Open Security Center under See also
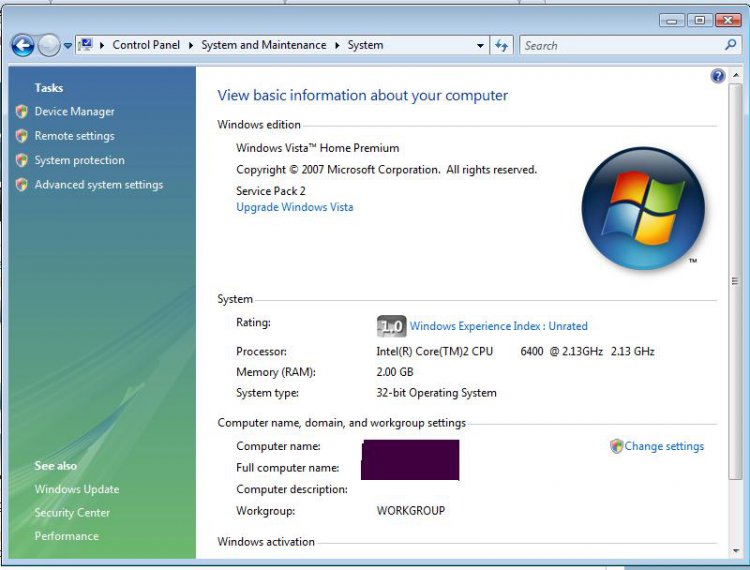The image size is (750, 570). (72, 513)
